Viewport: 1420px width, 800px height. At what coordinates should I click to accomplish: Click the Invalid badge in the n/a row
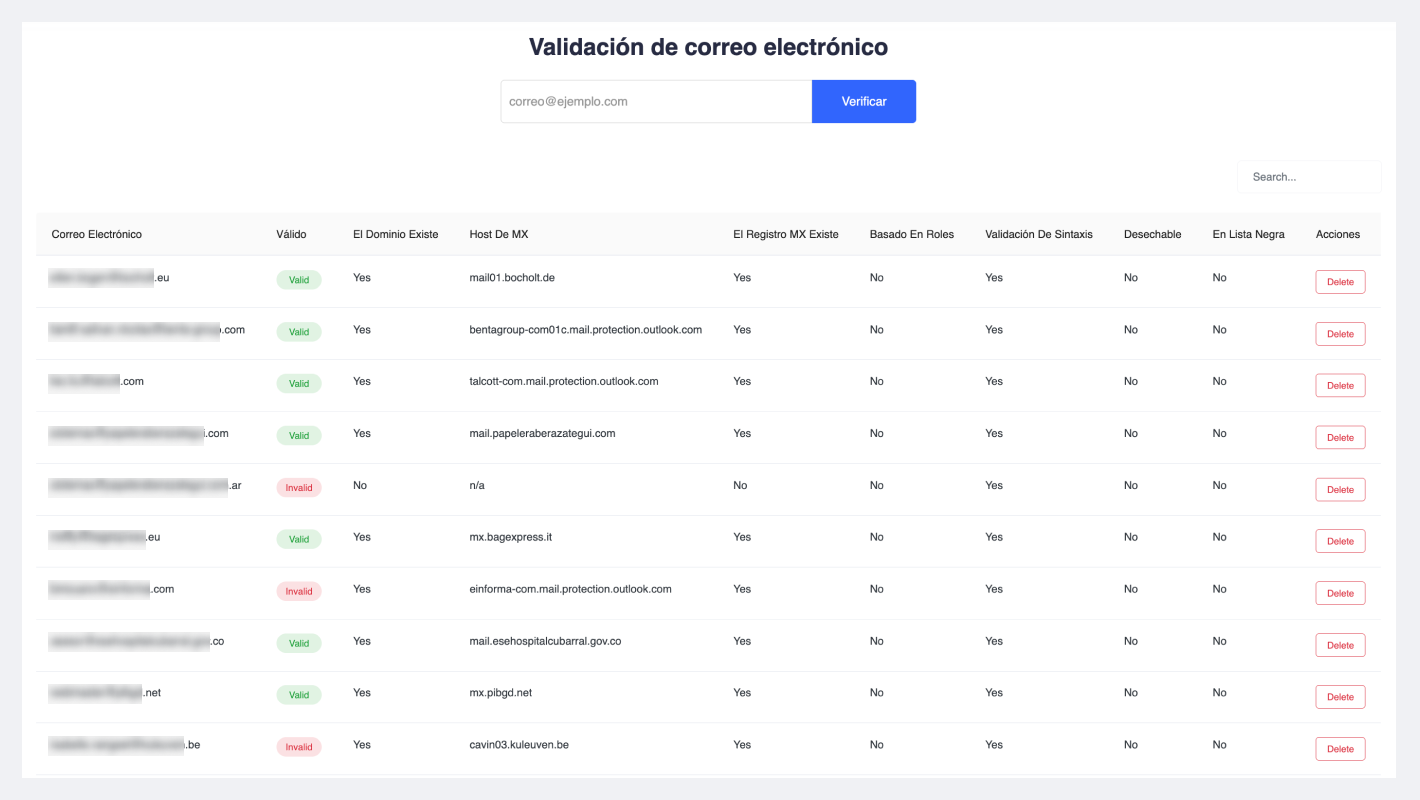[x=298, y=488]
